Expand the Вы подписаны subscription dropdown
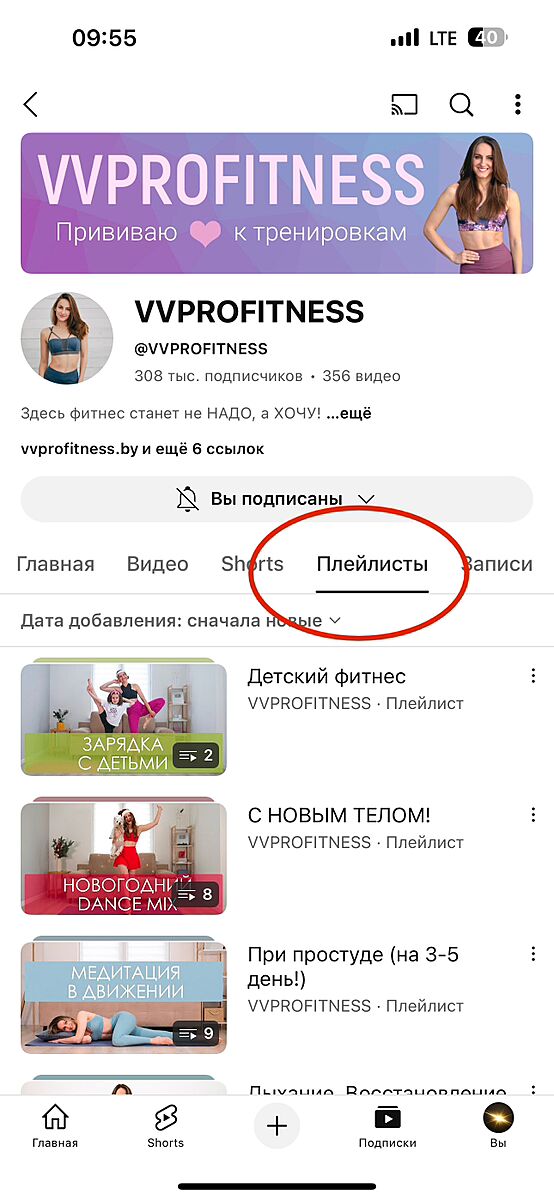 277,499
